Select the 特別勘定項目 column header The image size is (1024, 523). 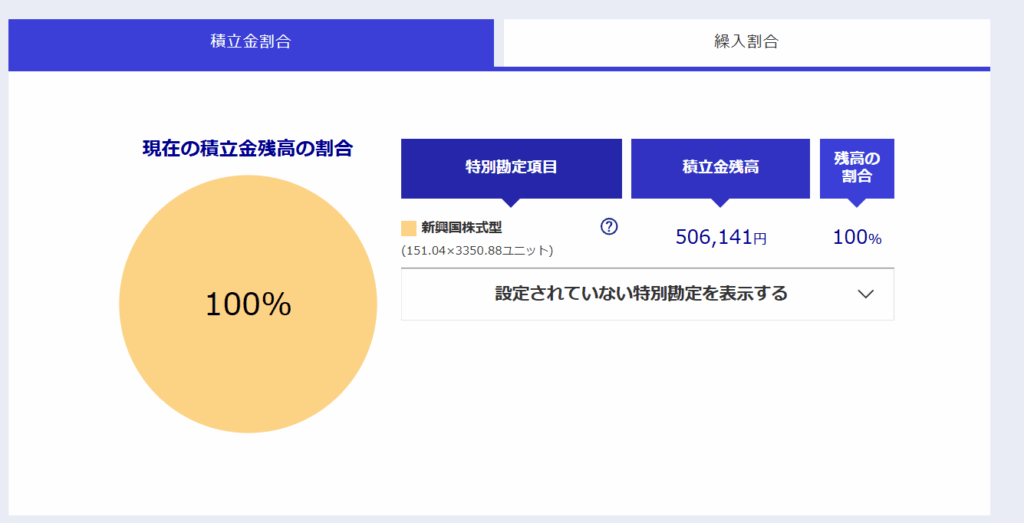pos(511,168)
